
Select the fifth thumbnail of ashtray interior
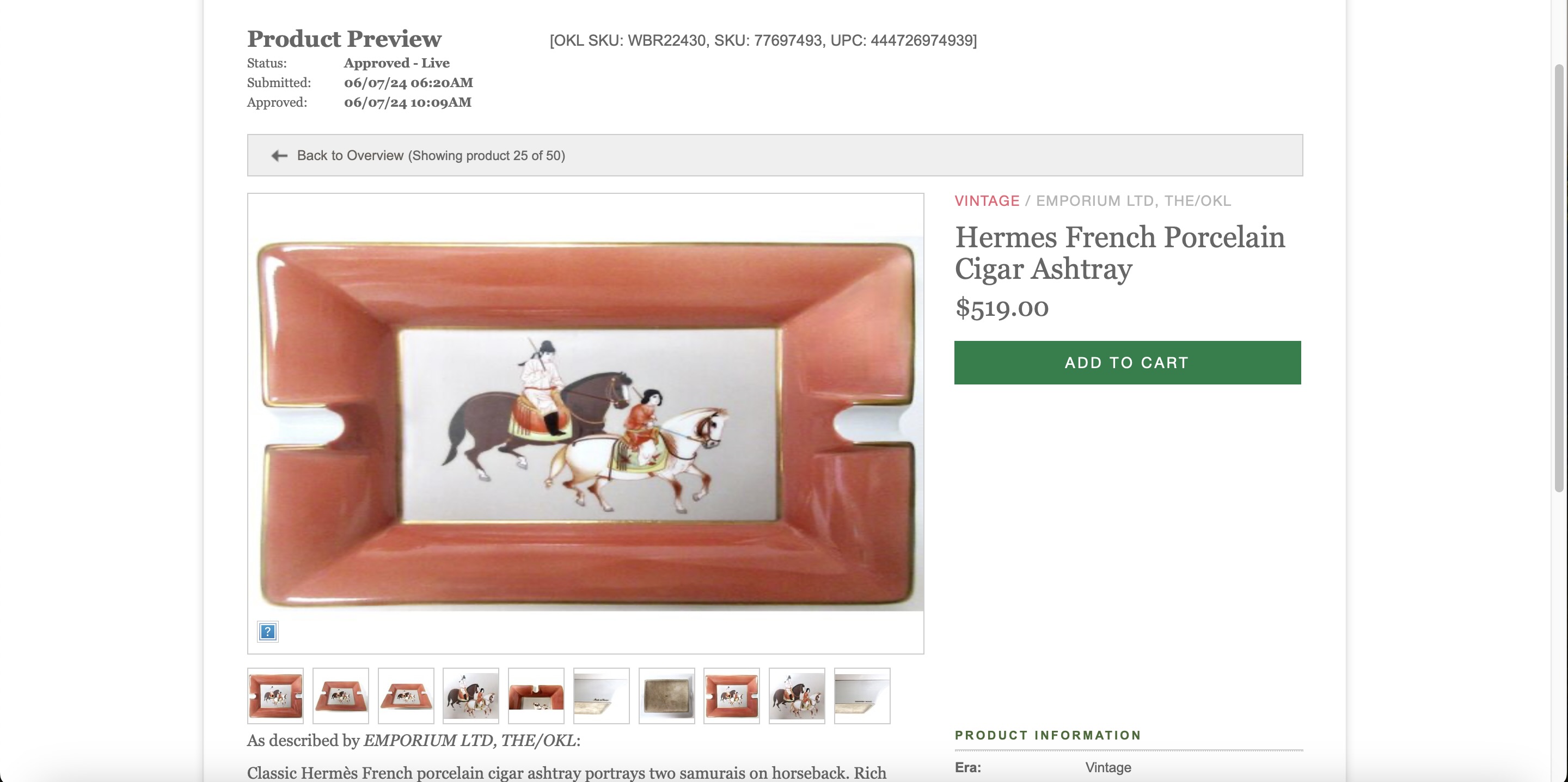(536, 695)
